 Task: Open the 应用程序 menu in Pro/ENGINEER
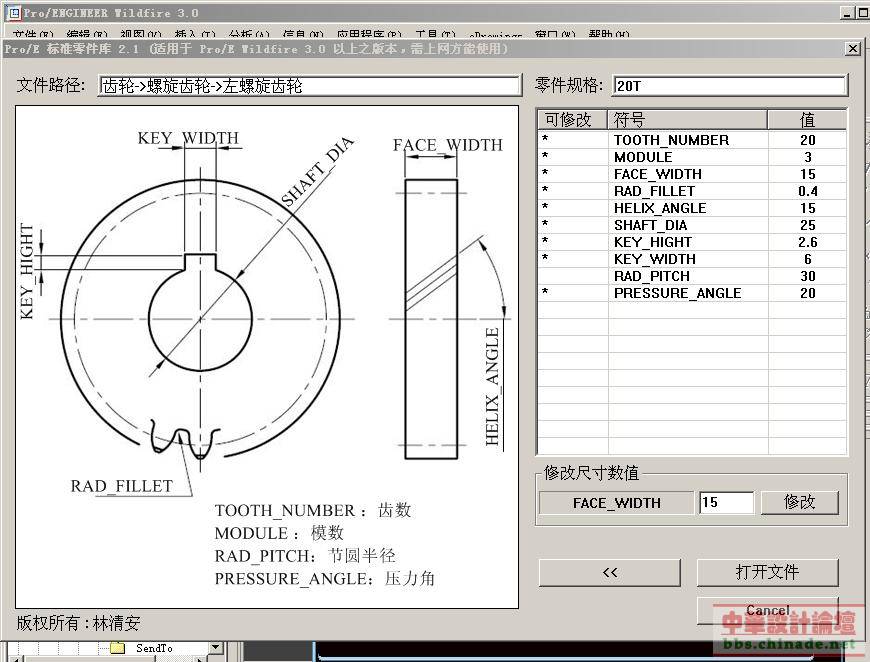pos(369,34)
